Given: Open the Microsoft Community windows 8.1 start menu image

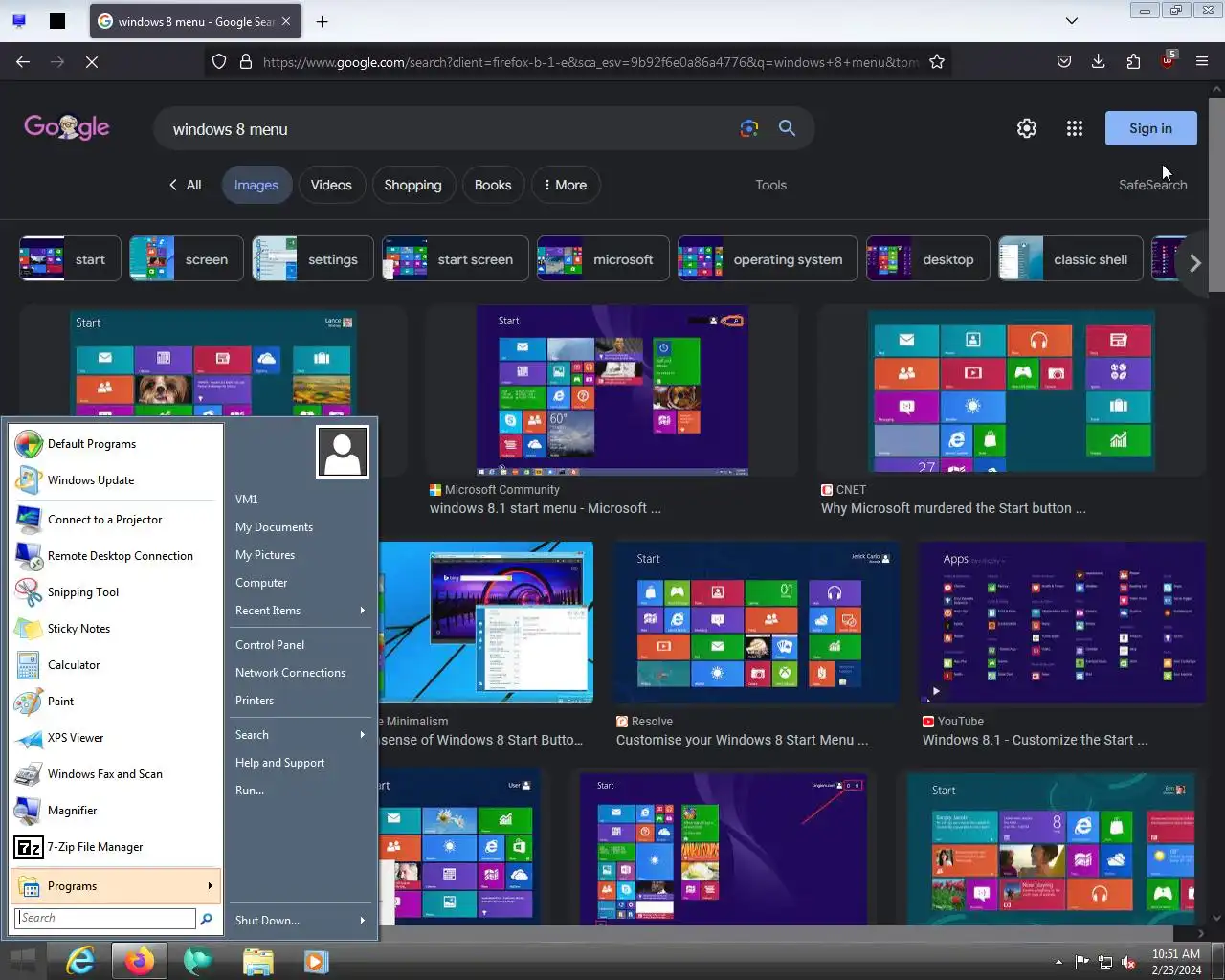Looking at the screenshot, I should 612,390.
